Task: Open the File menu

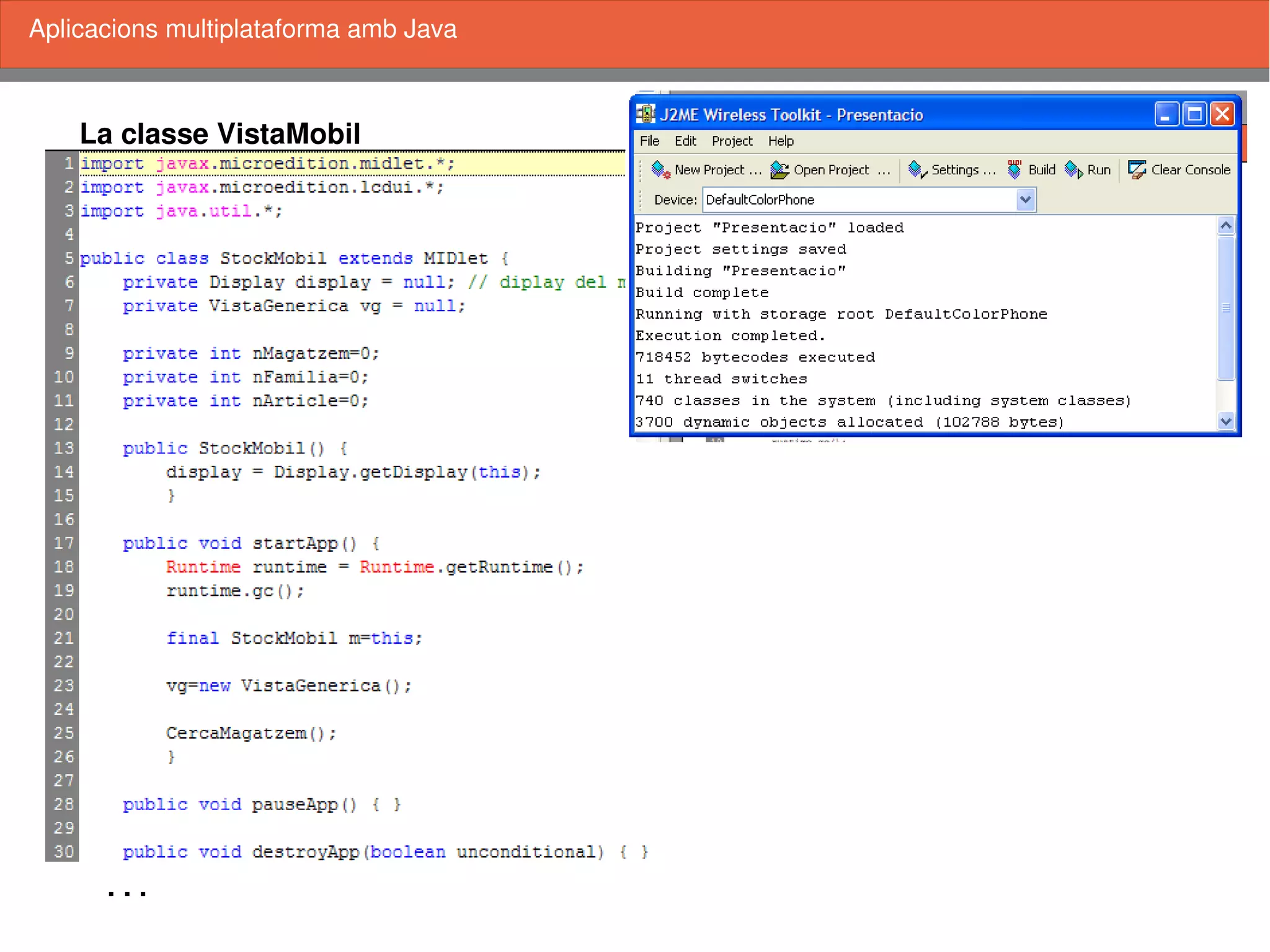Action: click(649, 141)
